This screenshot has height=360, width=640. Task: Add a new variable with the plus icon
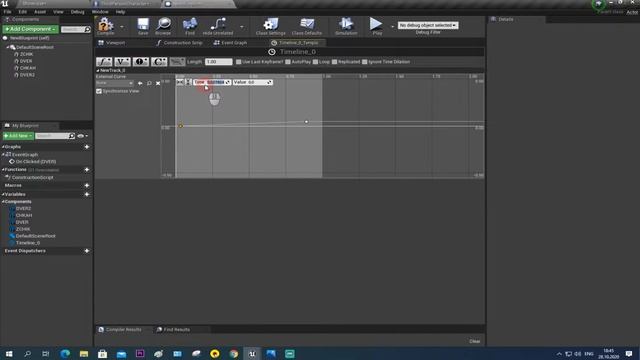click(87, 194)
